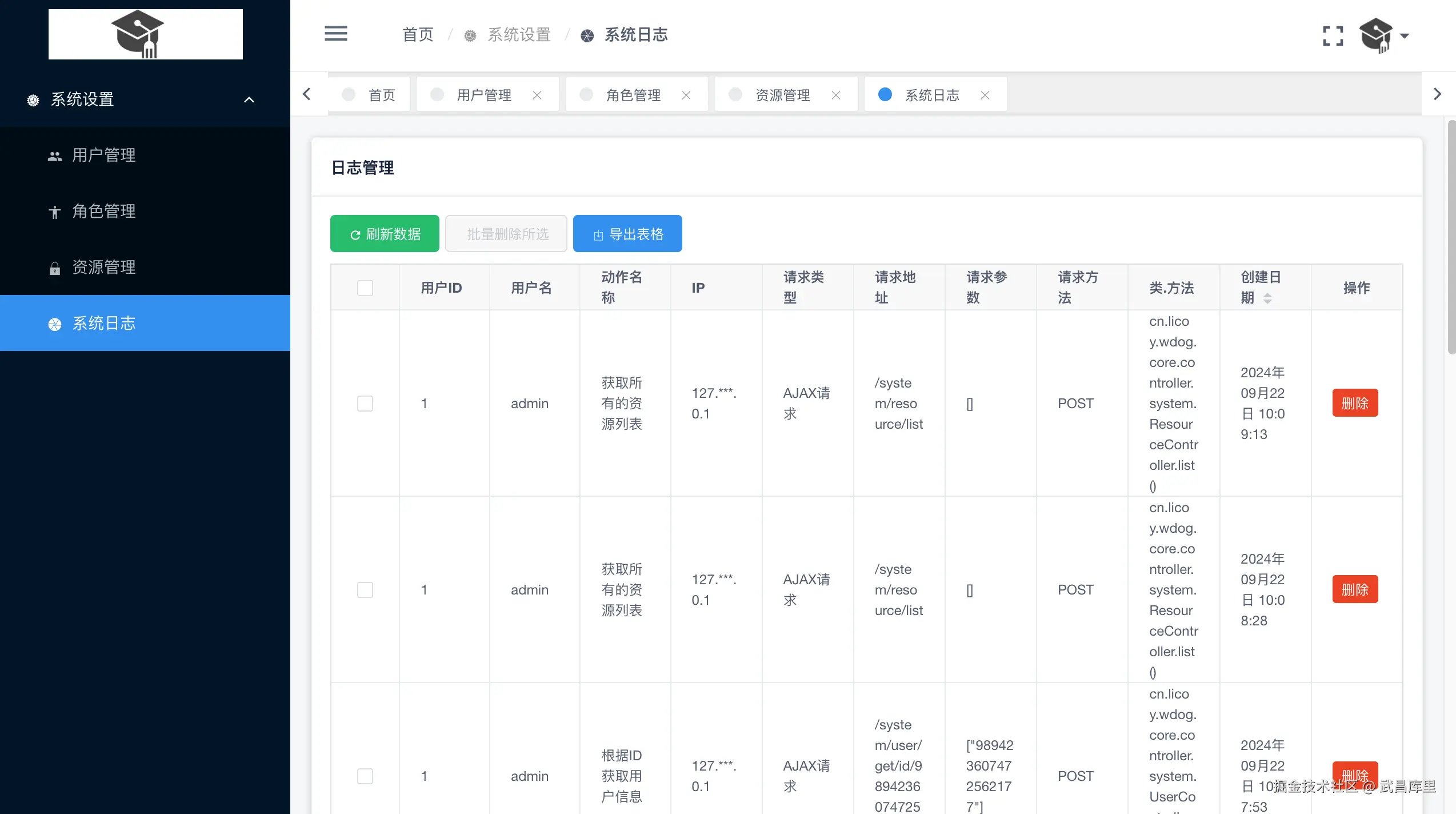Check the first log row checkbox
Image resolution: width=1456 pixels, height=814 pixels.
365,404
